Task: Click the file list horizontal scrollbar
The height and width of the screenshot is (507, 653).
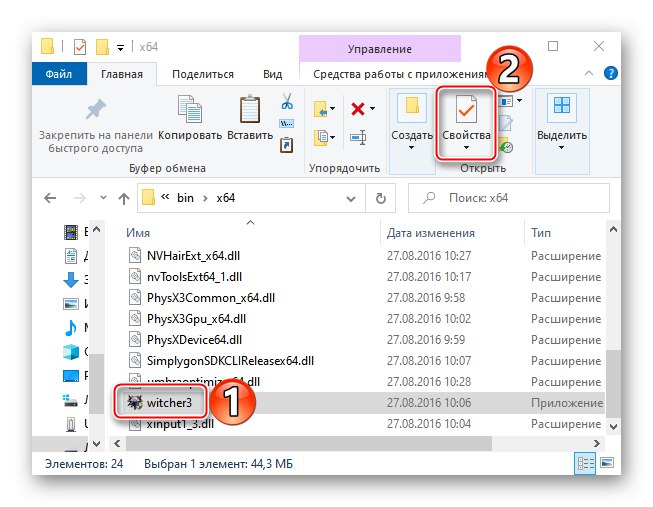Action: point(309,443)
